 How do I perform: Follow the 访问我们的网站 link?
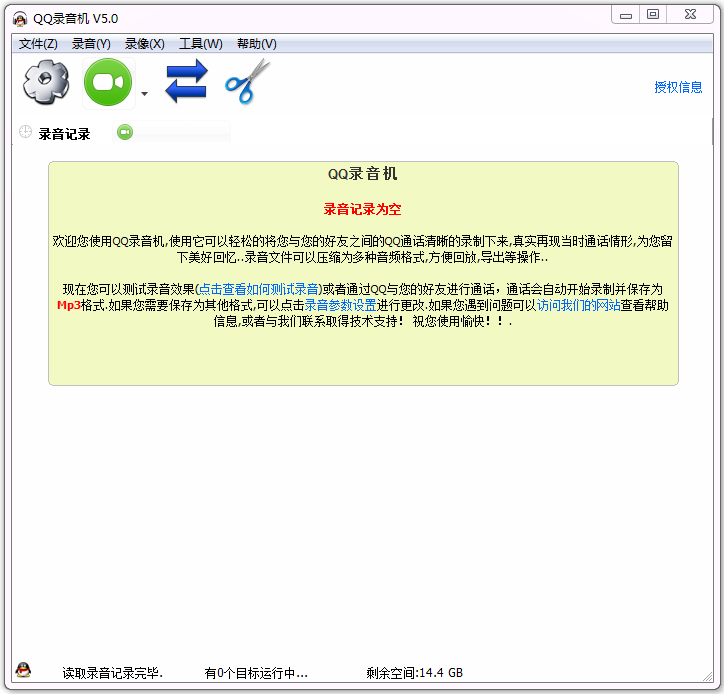pyautogui.click(x=579, y=305)
